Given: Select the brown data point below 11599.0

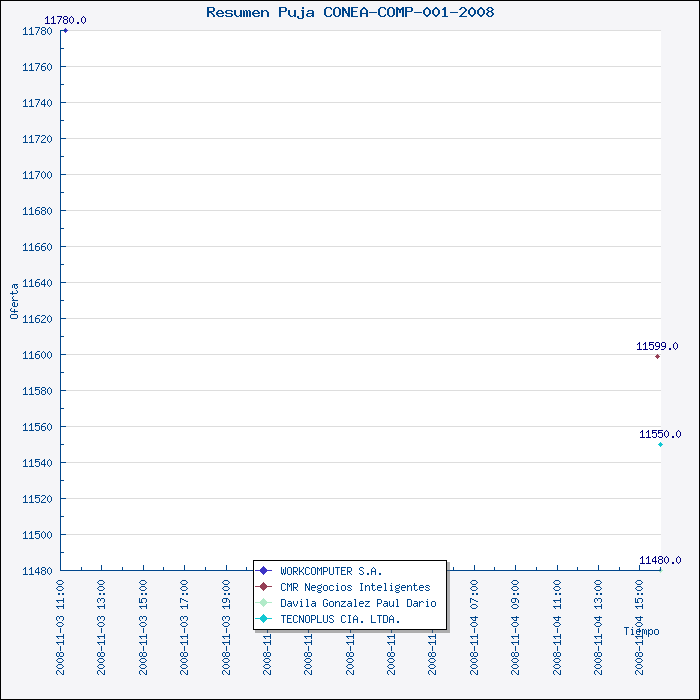Looking at the screenshot, I should [x=657, y=356].
